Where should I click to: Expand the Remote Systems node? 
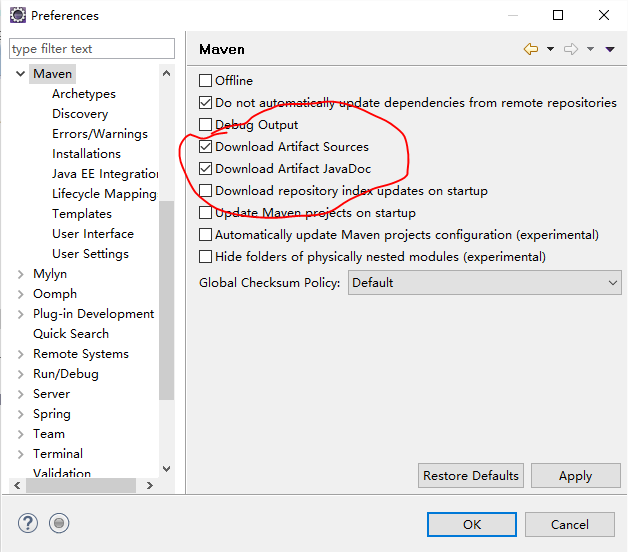(20, 354)
